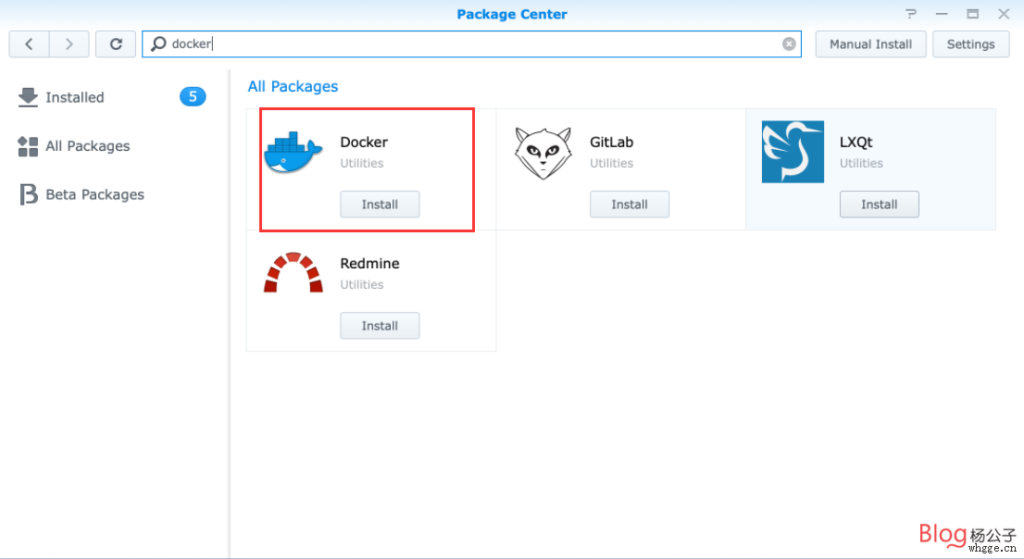Maximize the Package Center window
Screen dimensions: 1024x559
972,14
